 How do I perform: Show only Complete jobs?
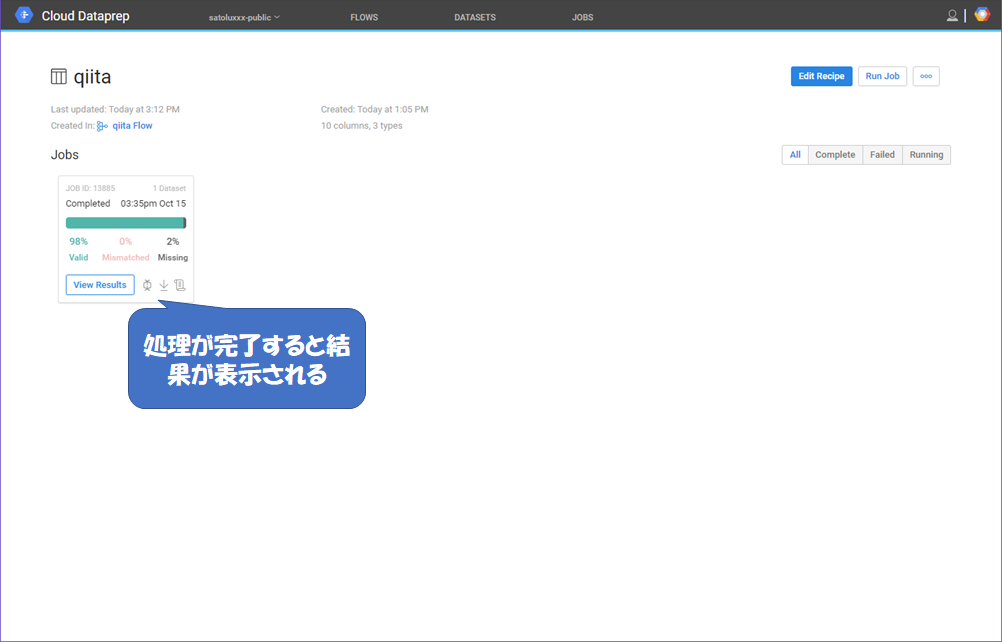tap(835, 155)
